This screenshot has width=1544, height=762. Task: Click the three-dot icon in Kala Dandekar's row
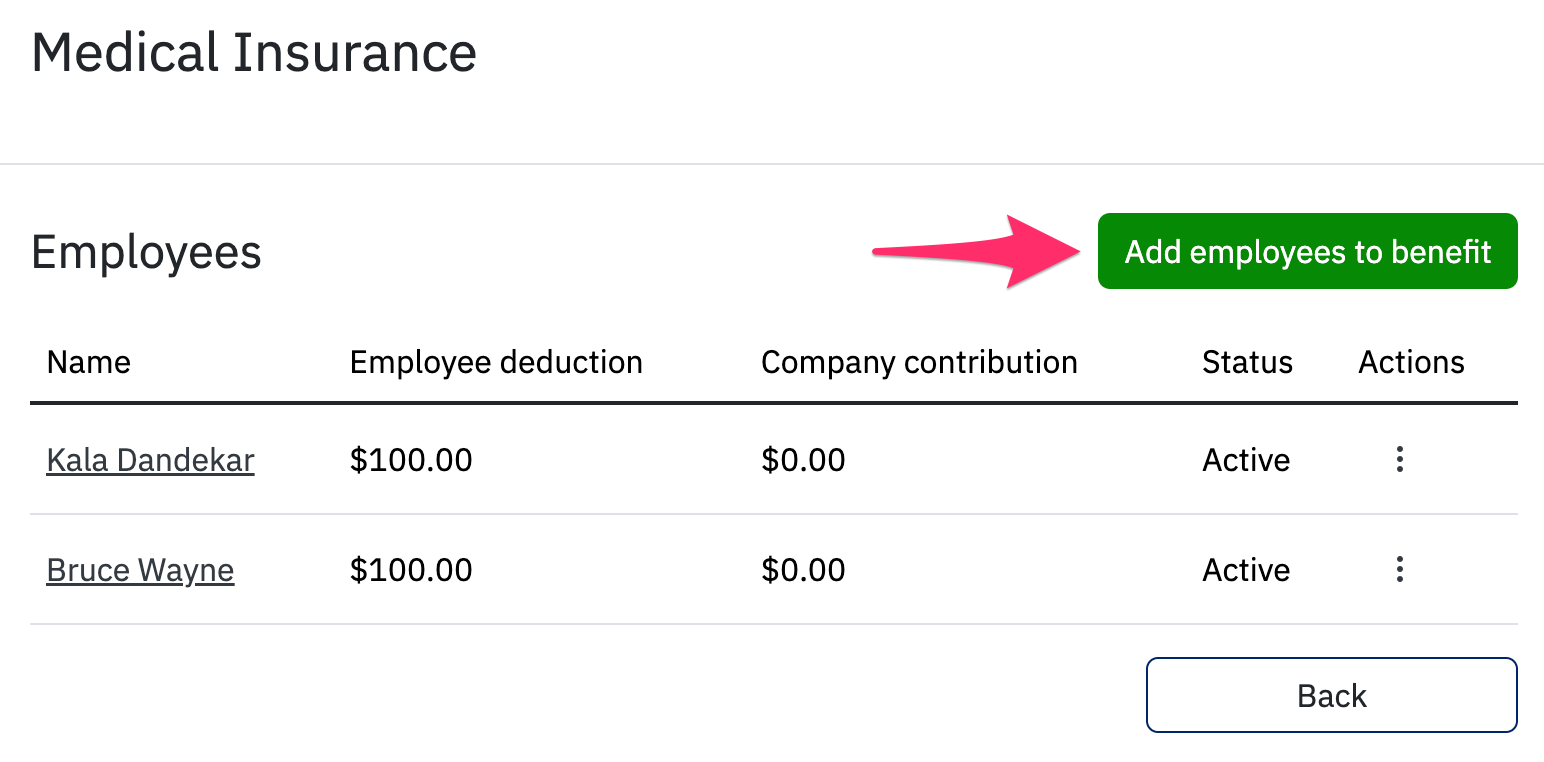coord(1399,460)
